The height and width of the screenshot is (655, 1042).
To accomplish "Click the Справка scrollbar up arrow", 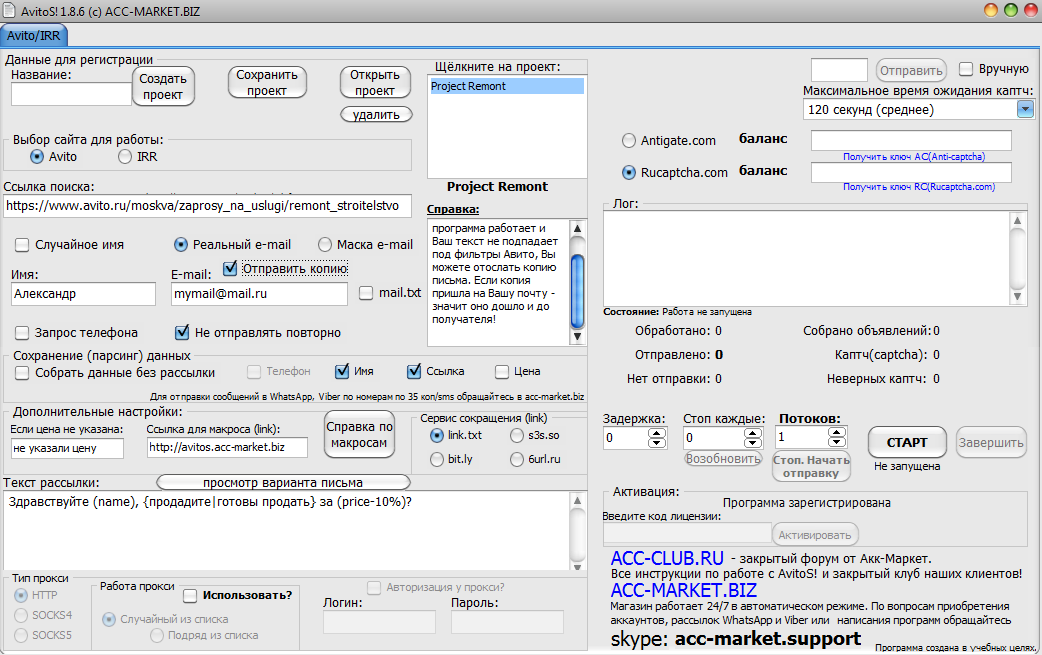I will (x=577, y=228).
